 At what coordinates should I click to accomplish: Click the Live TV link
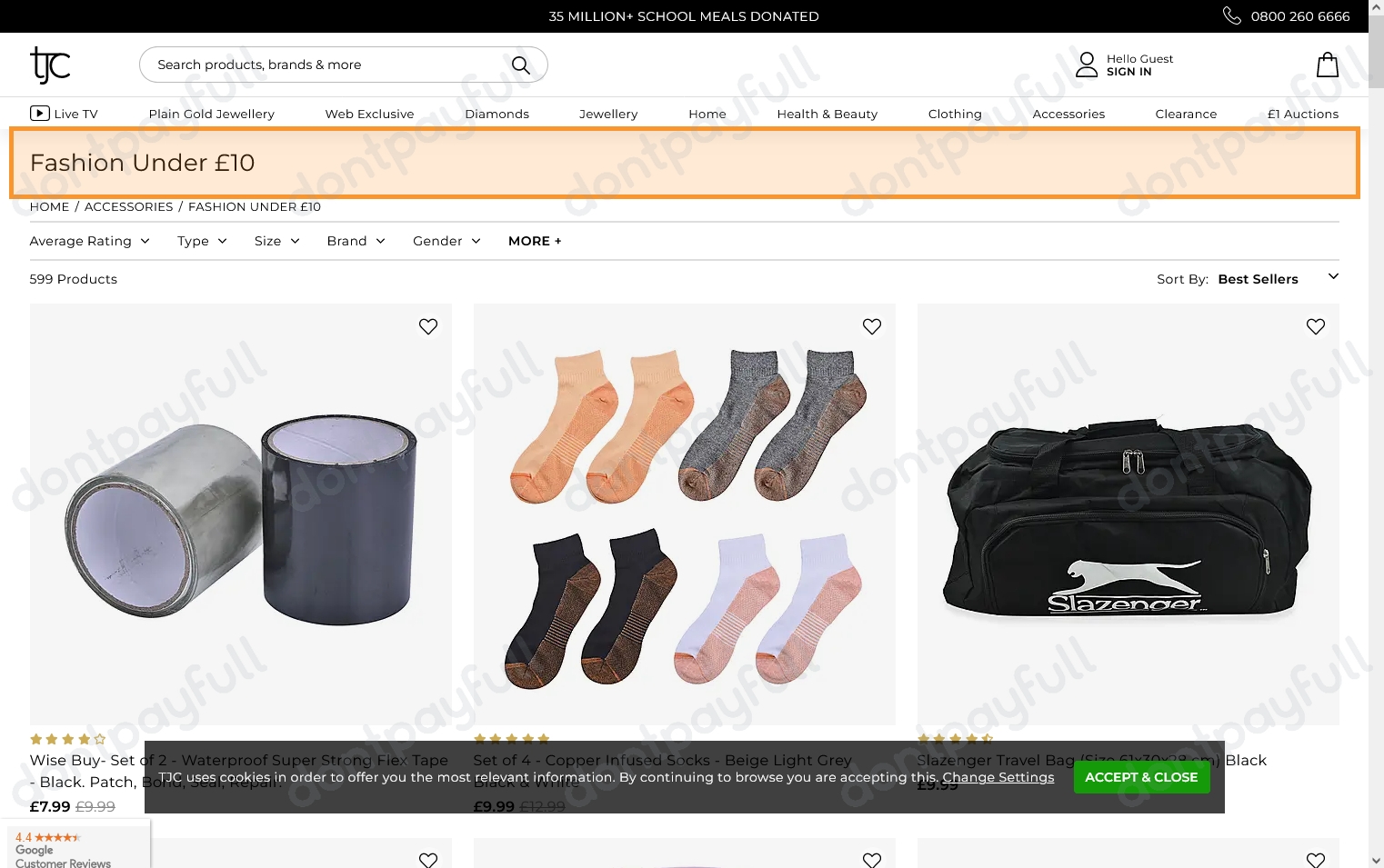[64, 114]
